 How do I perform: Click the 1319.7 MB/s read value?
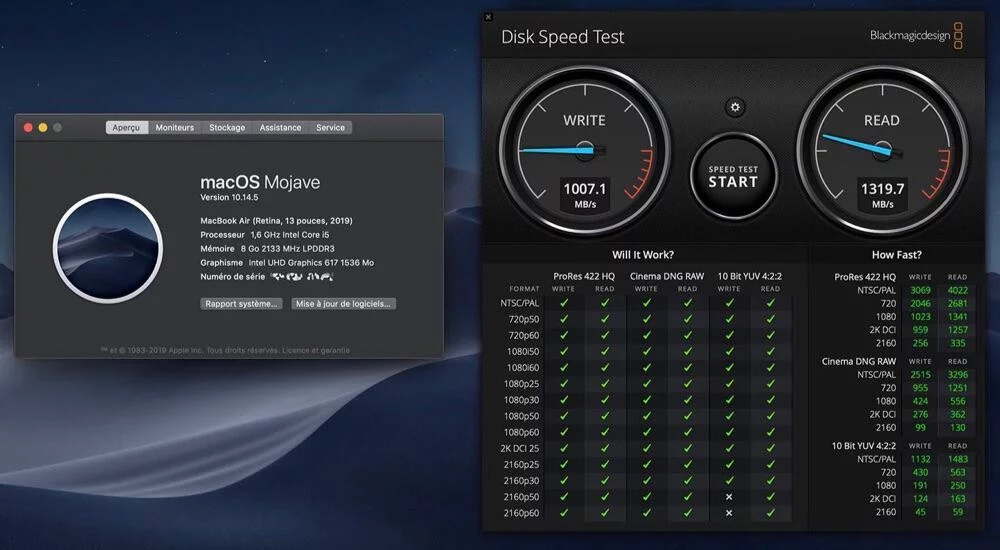(883, 195)
